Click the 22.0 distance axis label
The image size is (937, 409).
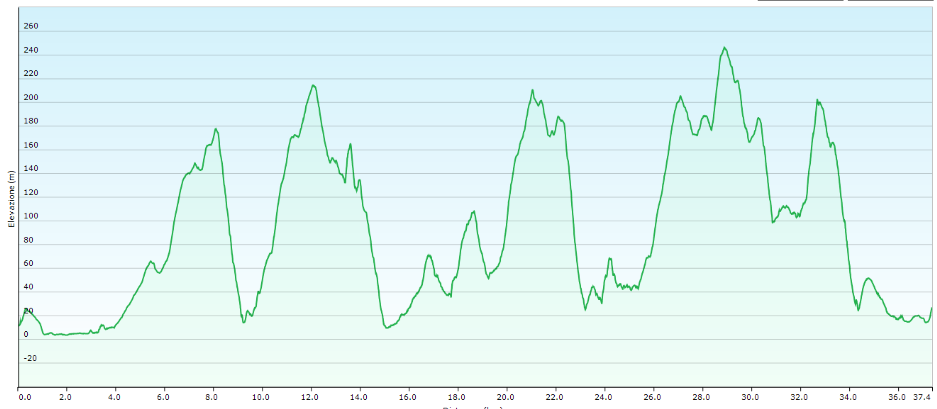555,396
